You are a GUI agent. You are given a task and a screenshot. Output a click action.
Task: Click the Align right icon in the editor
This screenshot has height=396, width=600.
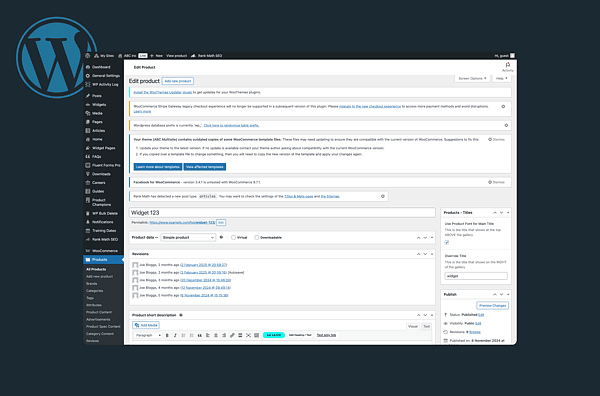tap(224, 335)
